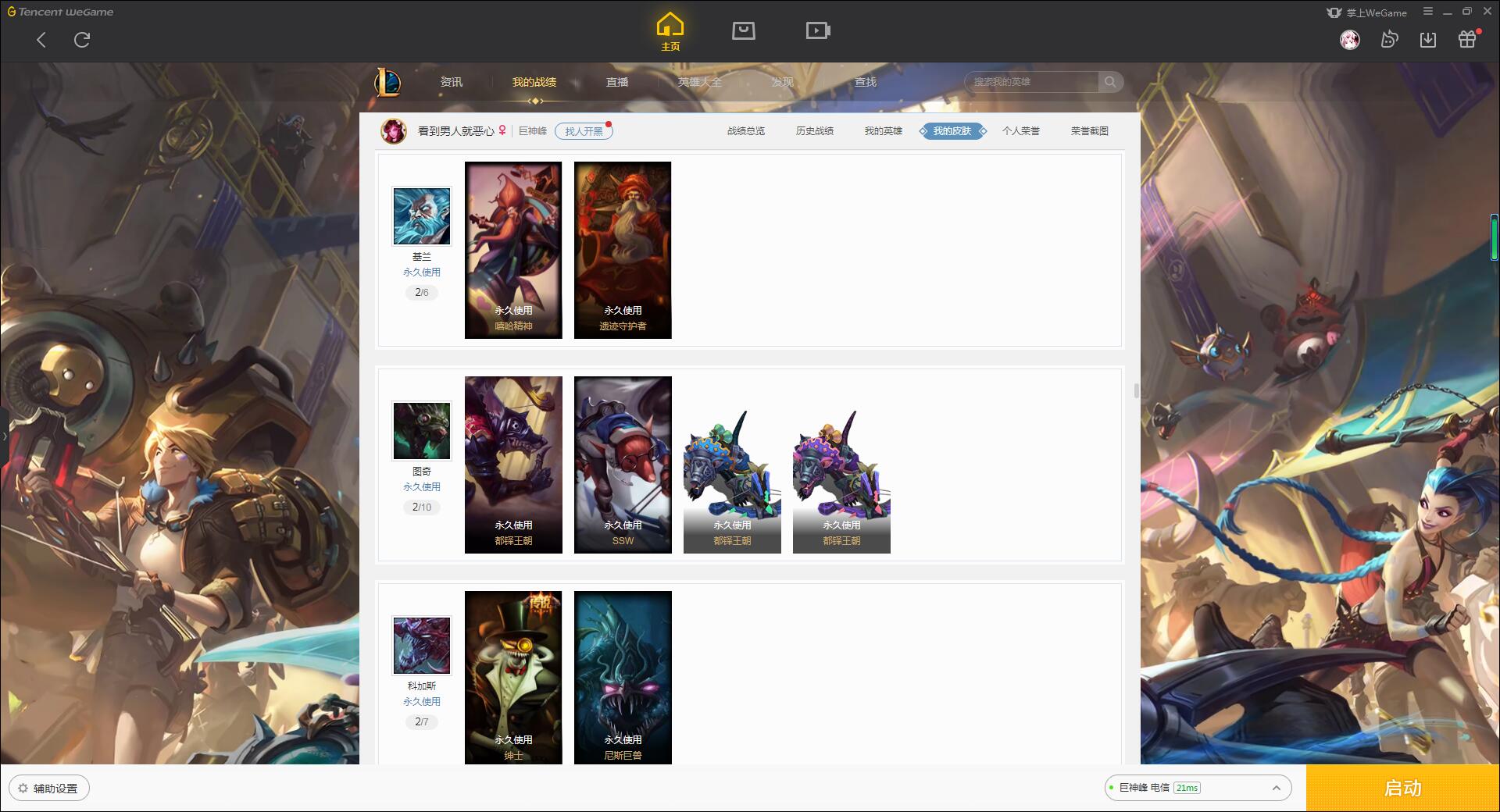
Task: Open the video live icon in top bar
Action: point(818,30)
